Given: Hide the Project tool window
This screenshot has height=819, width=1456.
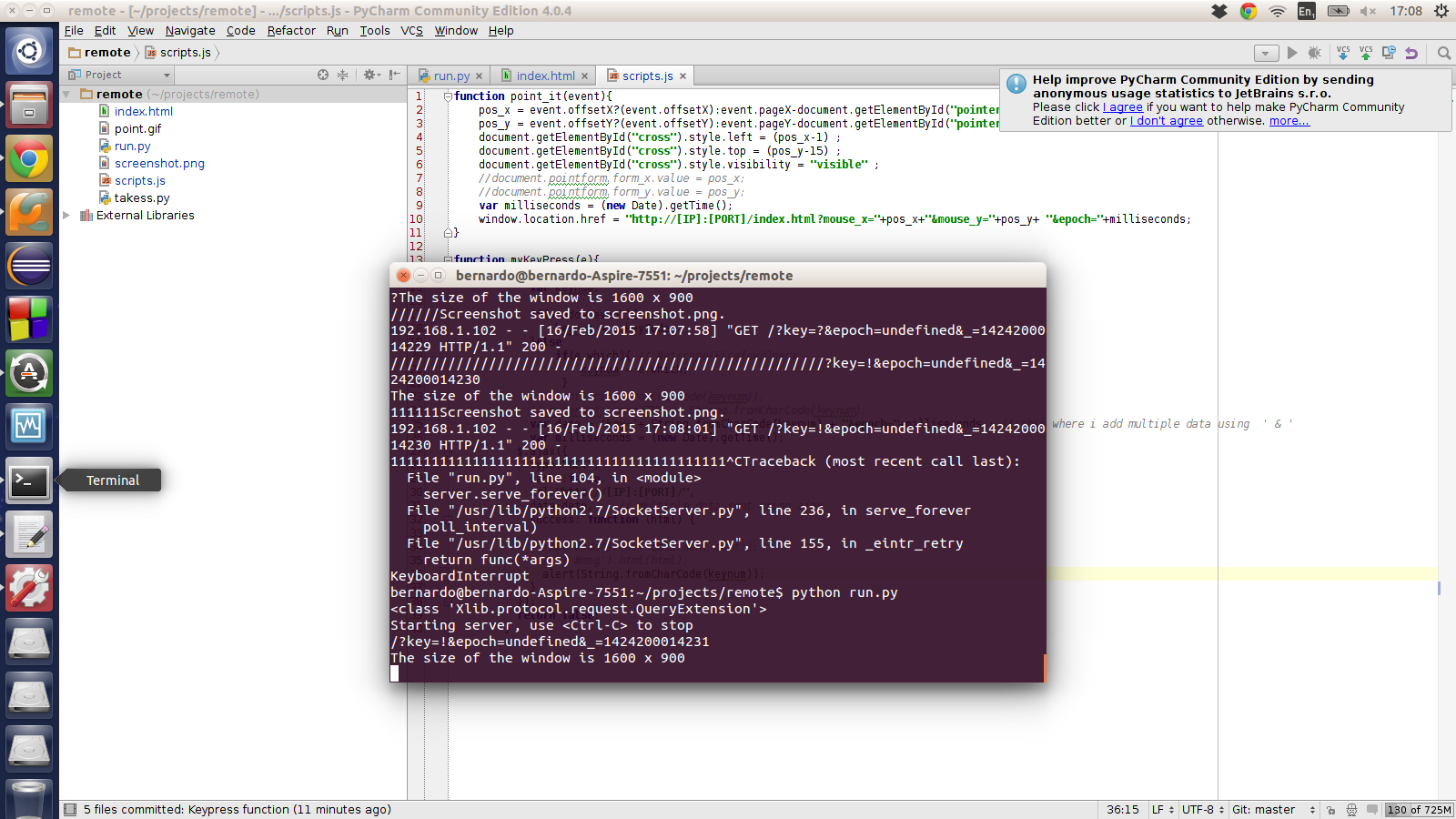Looking at the screenshot, I should point(394,75).
